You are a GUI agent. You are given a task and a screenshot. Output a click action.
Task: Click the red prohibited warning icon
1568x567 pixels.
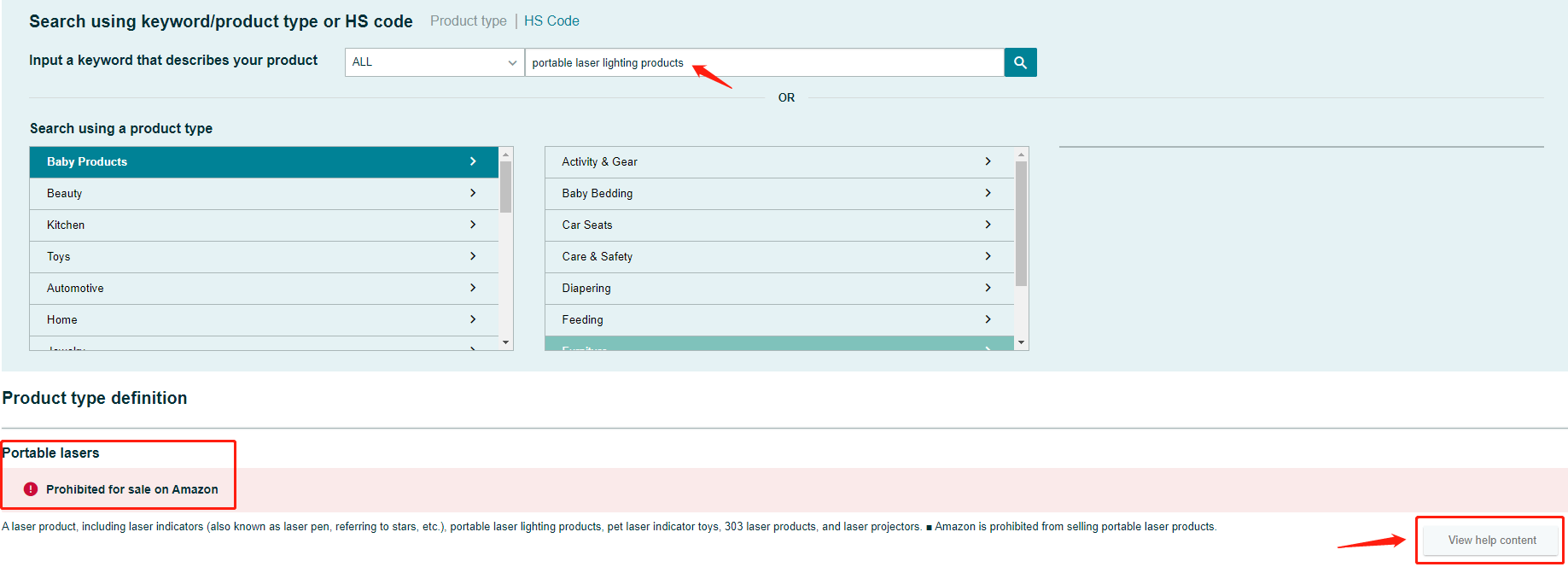coord(31,489)
